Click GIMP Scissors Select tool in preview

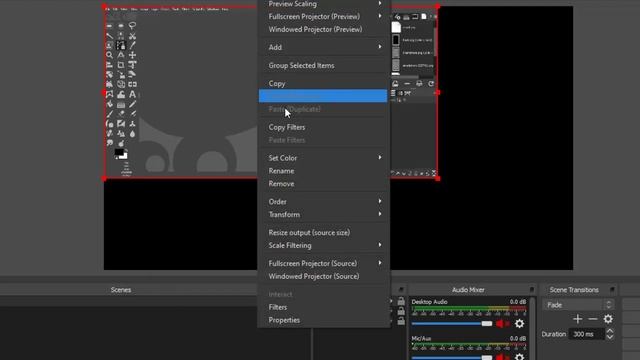coord(132,36)
